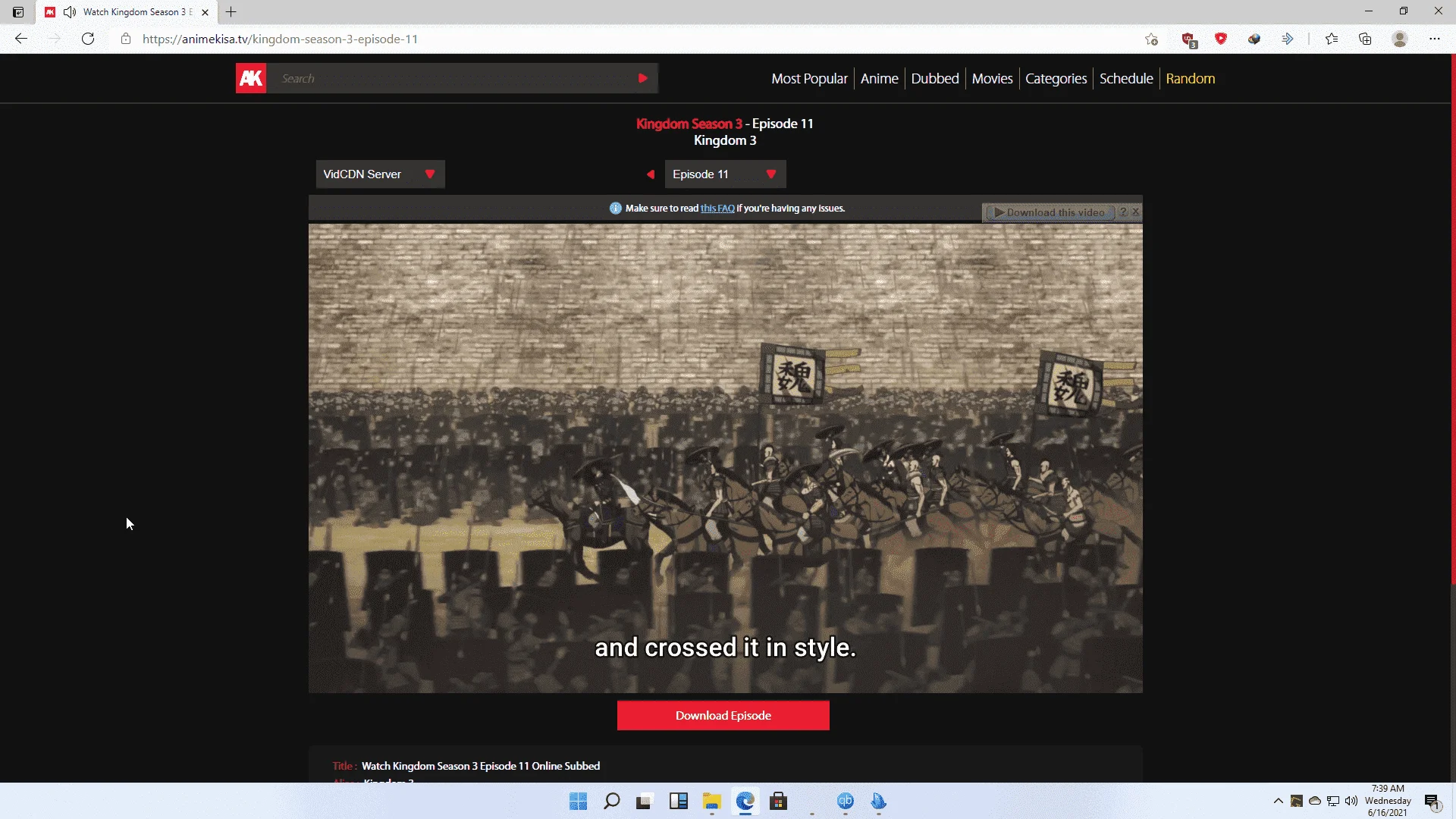Screen dimensions: 1456x819
Task: Open the red shield extension
Action: (x=1221, y=39)
